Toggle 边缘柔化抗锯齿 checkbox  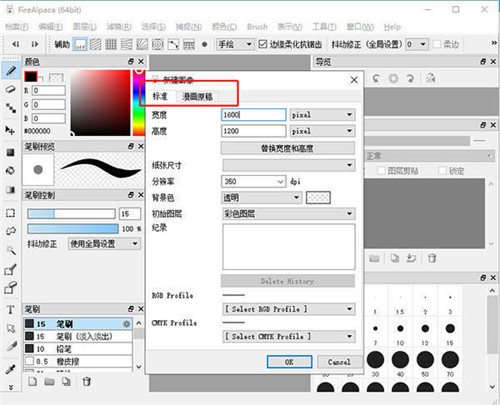[x=263, y=44]
